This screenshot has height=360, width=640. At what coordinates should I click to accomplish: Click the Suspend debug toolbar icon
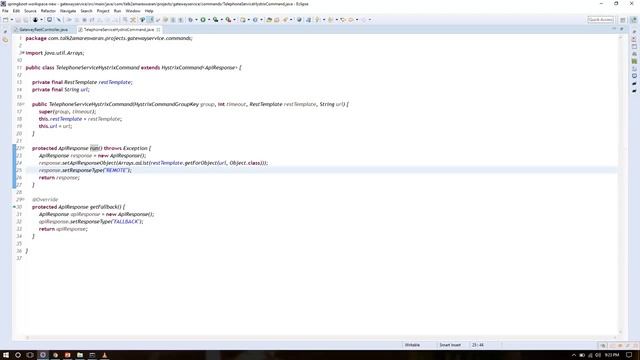point(77,20)
